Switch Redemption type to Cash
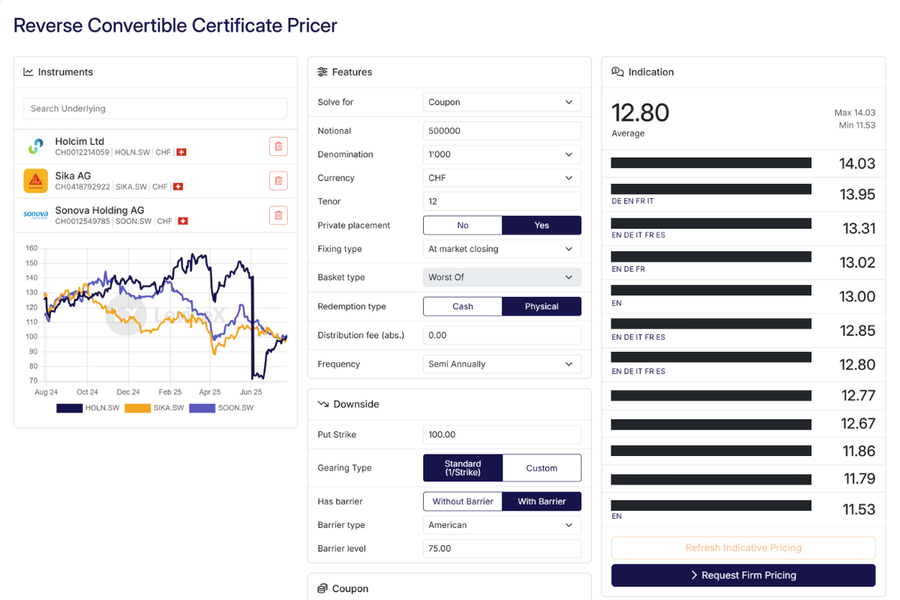This screenshot has width=900, height=600. [462, 306]
